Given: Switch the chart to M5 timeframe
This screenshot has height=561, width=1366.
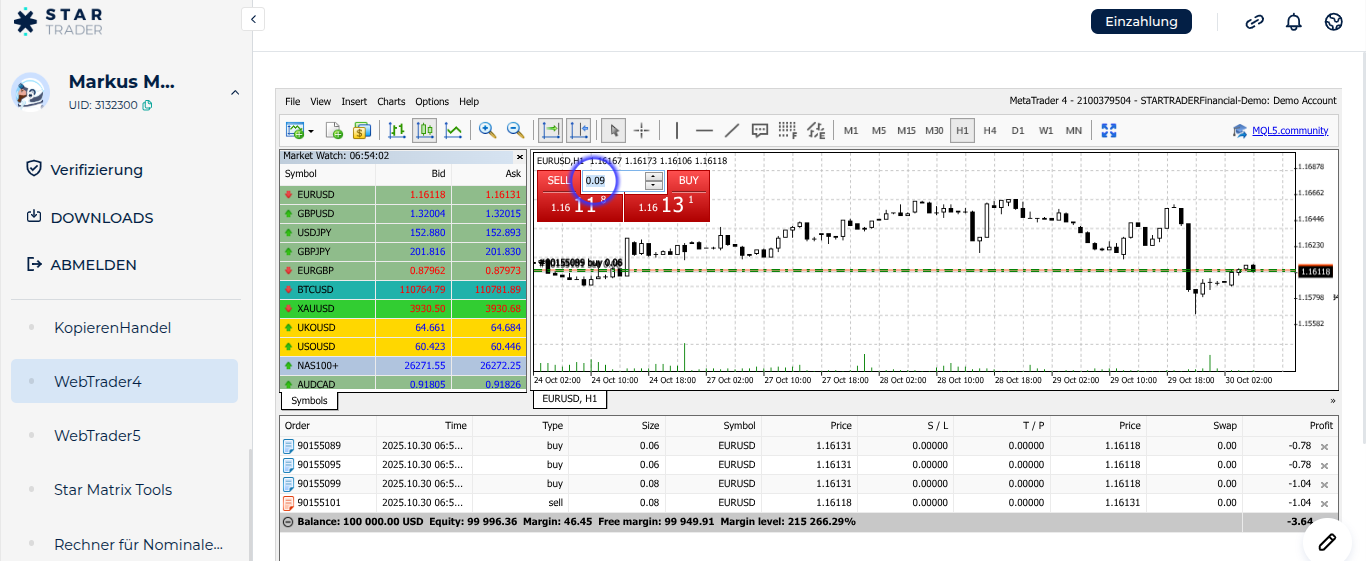Looking at the screenshot, I should [879, 130].
